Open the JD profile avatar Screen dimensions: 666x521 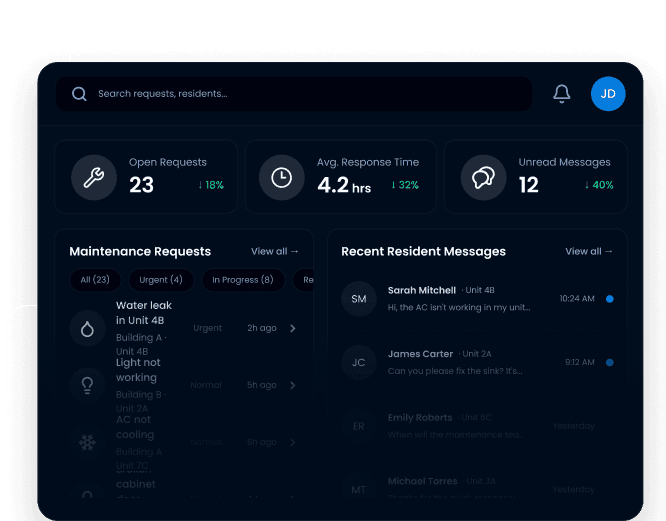pyautogui.click(x=608, y=94)
